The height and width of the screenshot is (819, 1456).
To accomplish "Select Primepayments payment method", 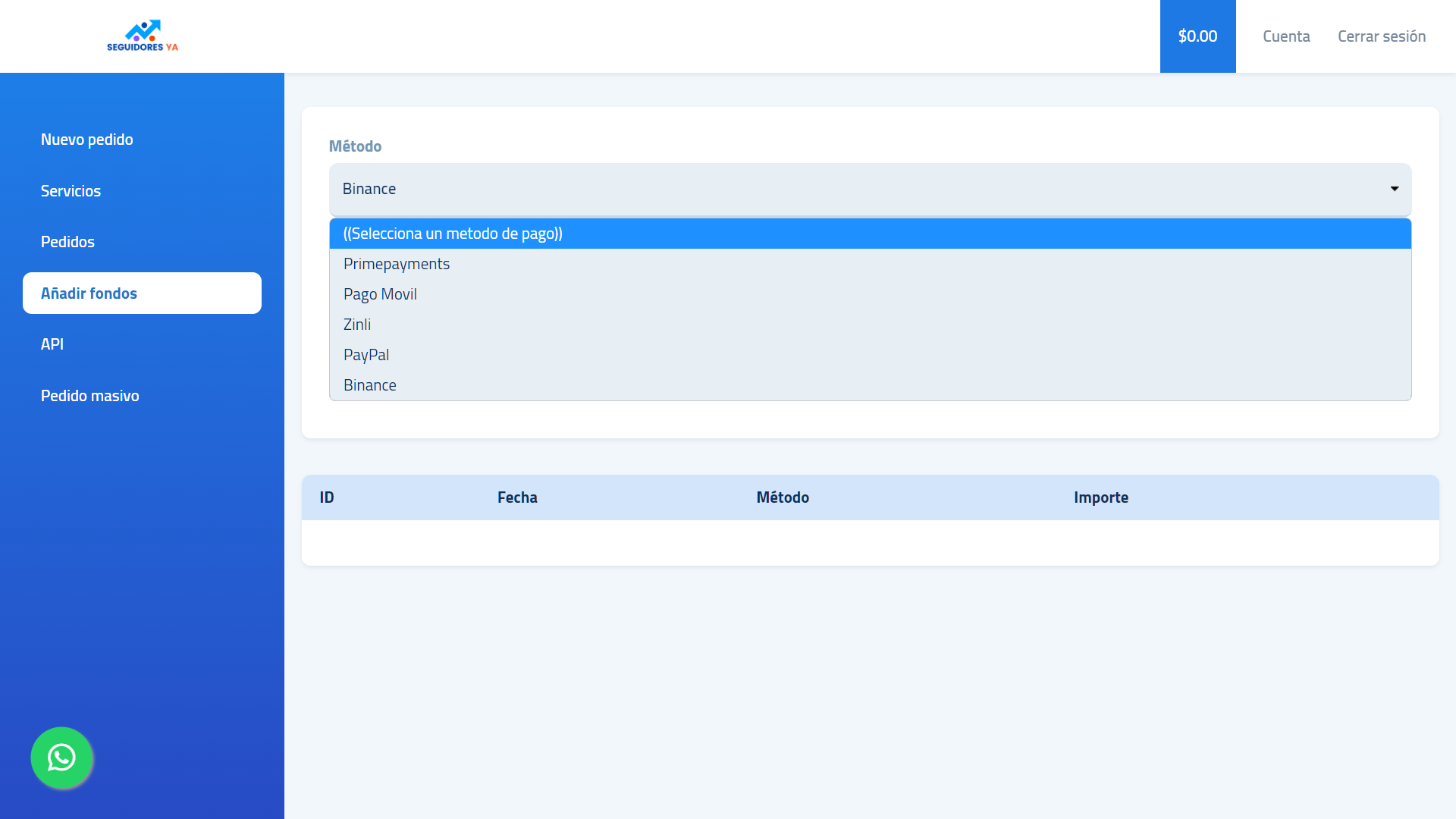I will pos(870,264).
